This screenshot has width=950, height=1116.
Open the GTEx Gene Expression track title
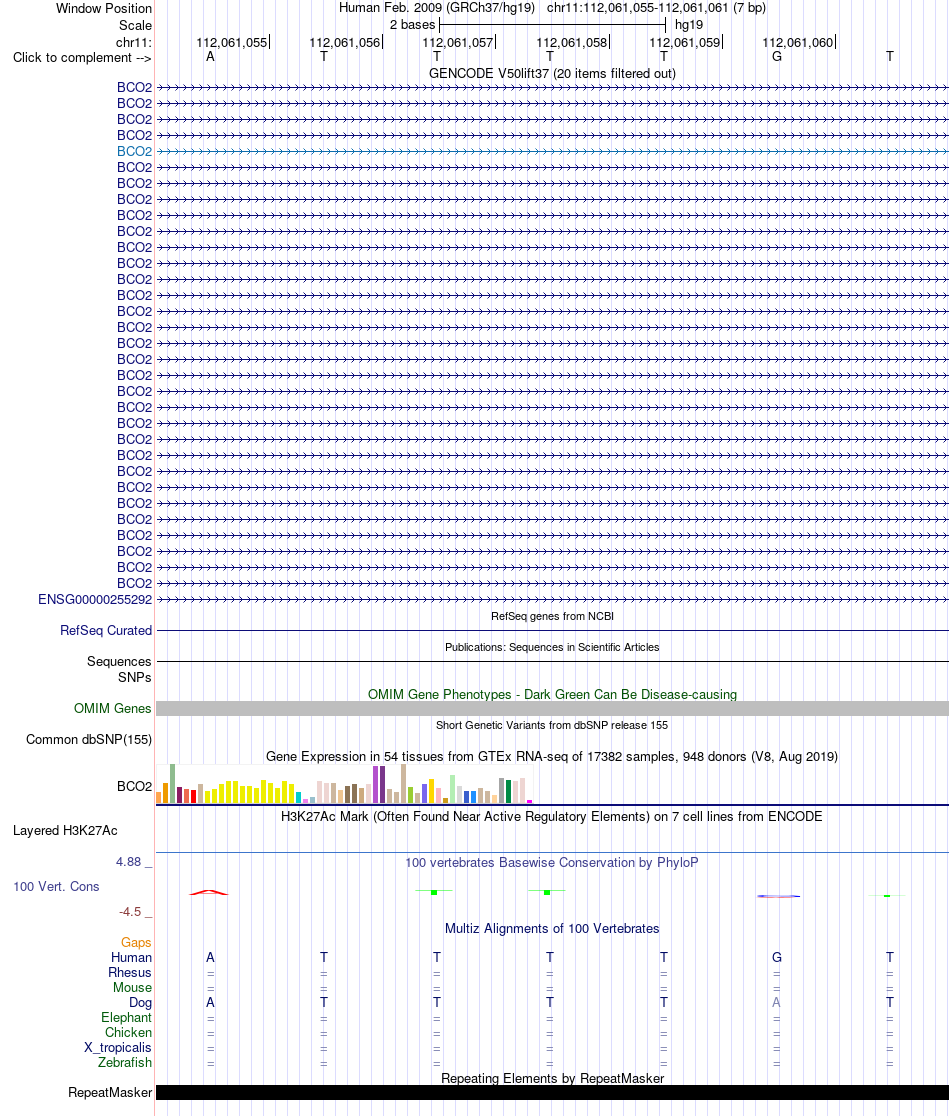pos(552,757)
